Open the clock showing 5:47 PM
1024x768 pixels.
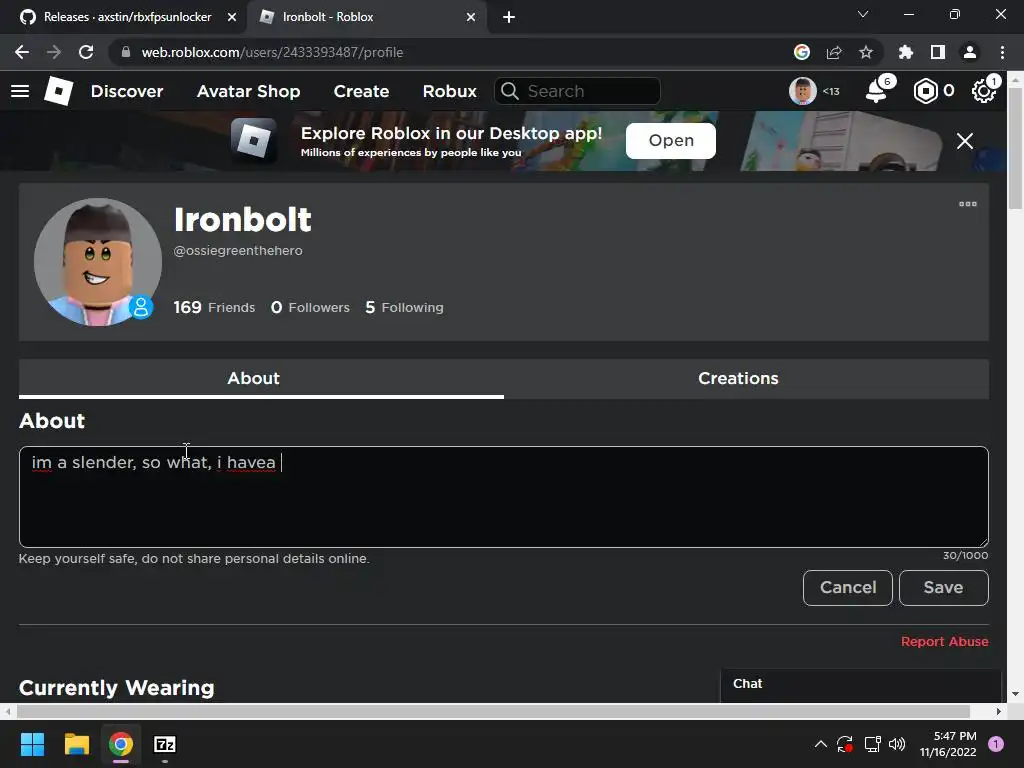click(x=948, y=744)
